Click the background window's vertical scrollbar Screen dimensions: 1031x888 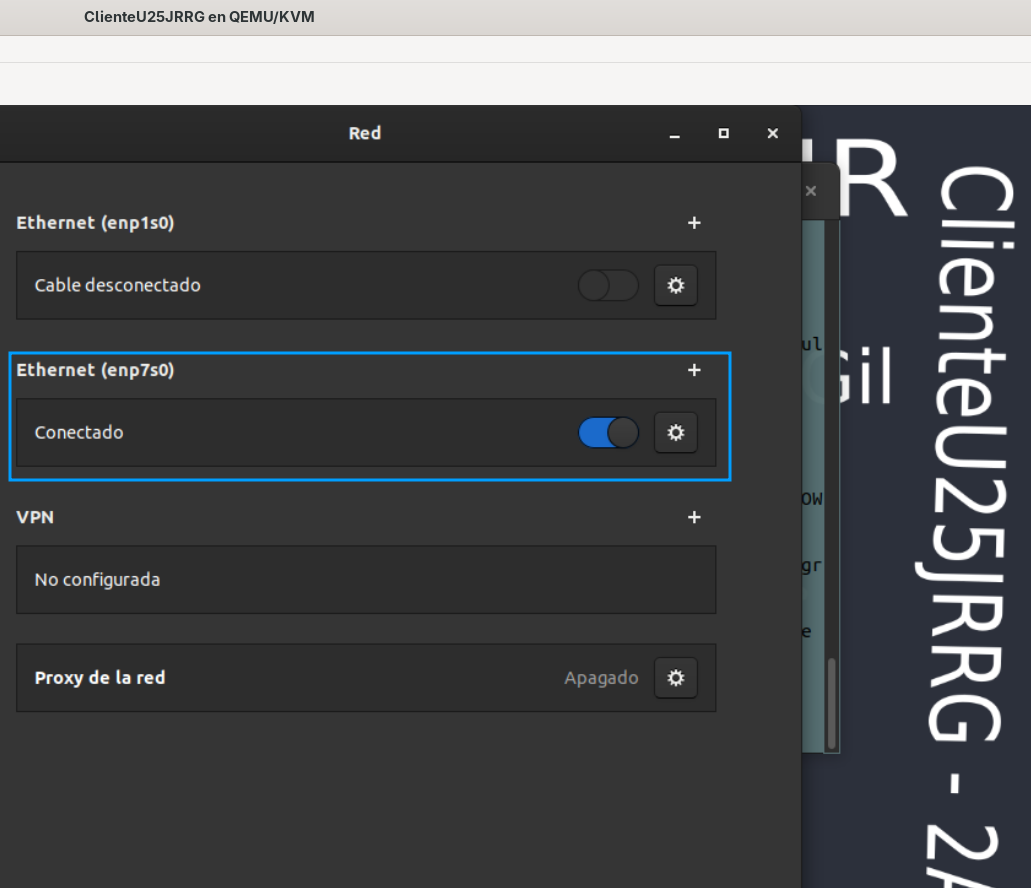(x=831, y=702)
